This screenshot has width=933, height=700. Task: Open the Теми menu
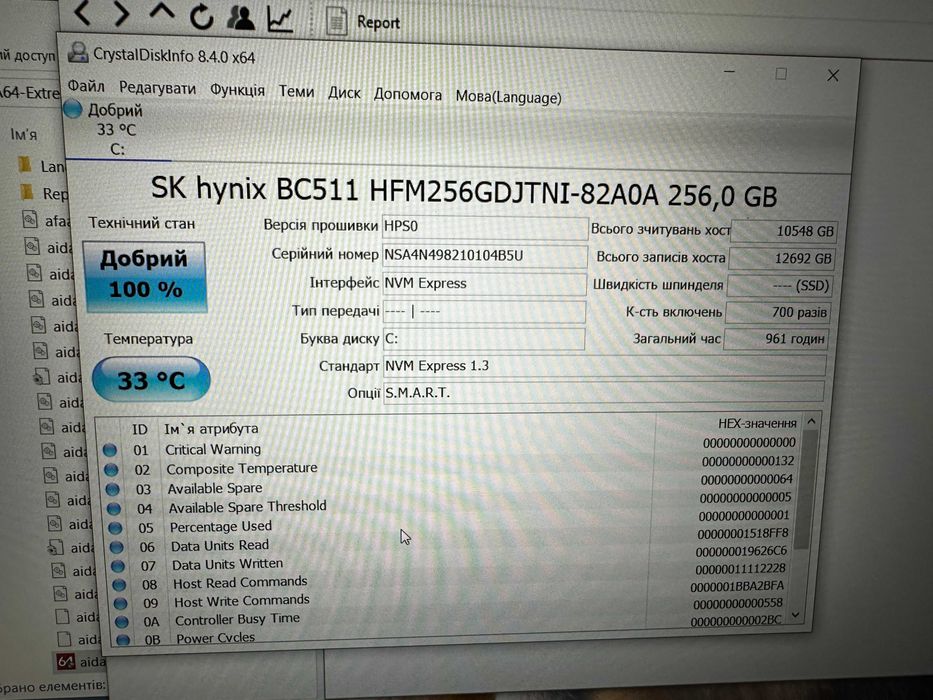pyautogui.click(x=296, y=92)
